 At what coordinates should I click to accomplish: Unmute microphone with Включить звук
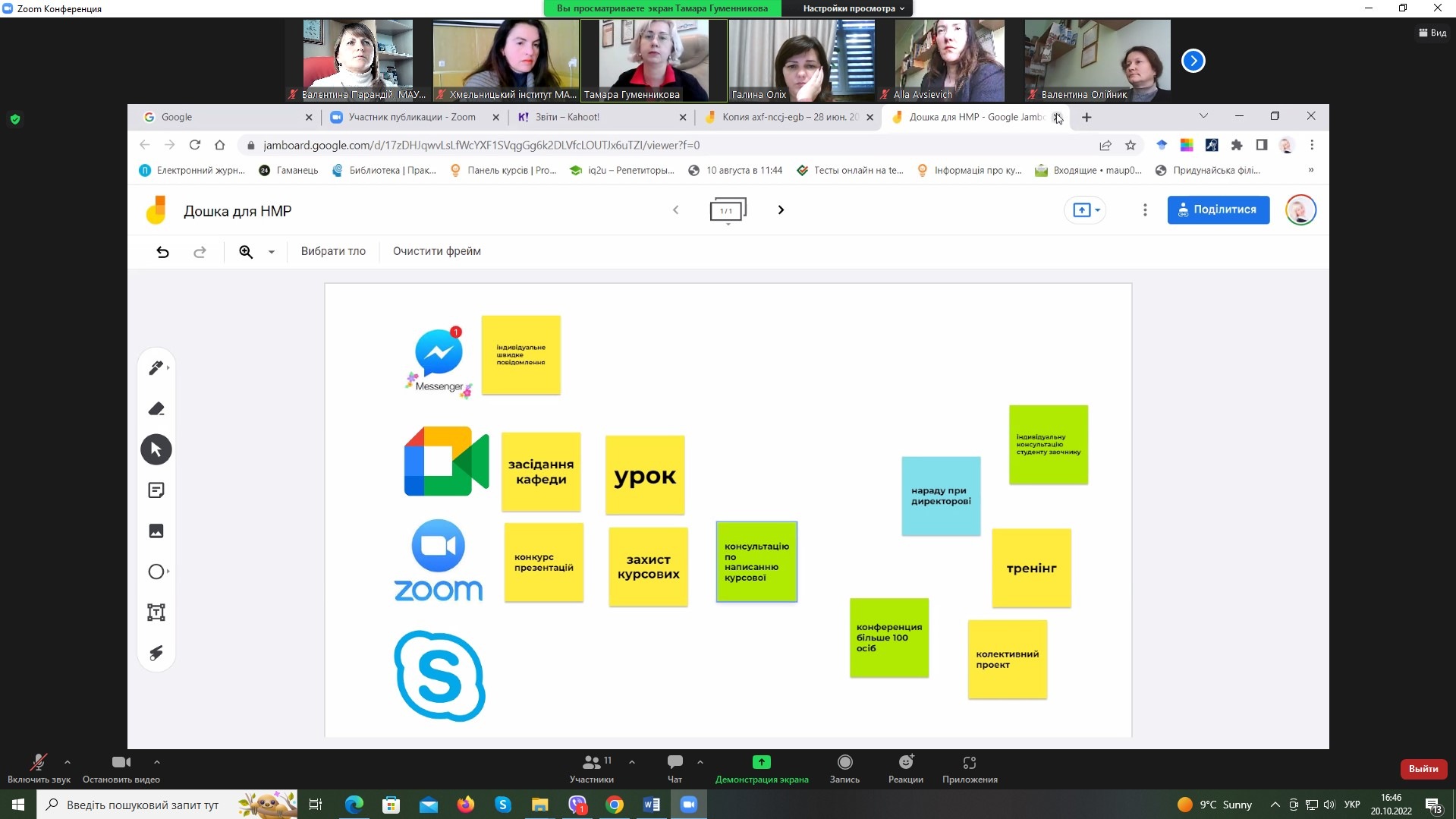tap(38, 768)
